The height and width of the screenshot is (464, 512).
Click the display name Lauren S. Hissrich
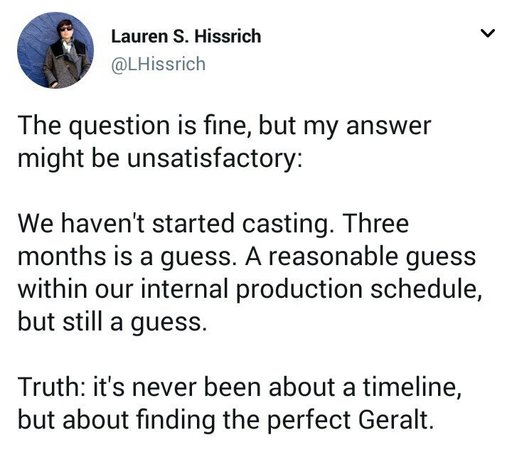coord(186,36)
